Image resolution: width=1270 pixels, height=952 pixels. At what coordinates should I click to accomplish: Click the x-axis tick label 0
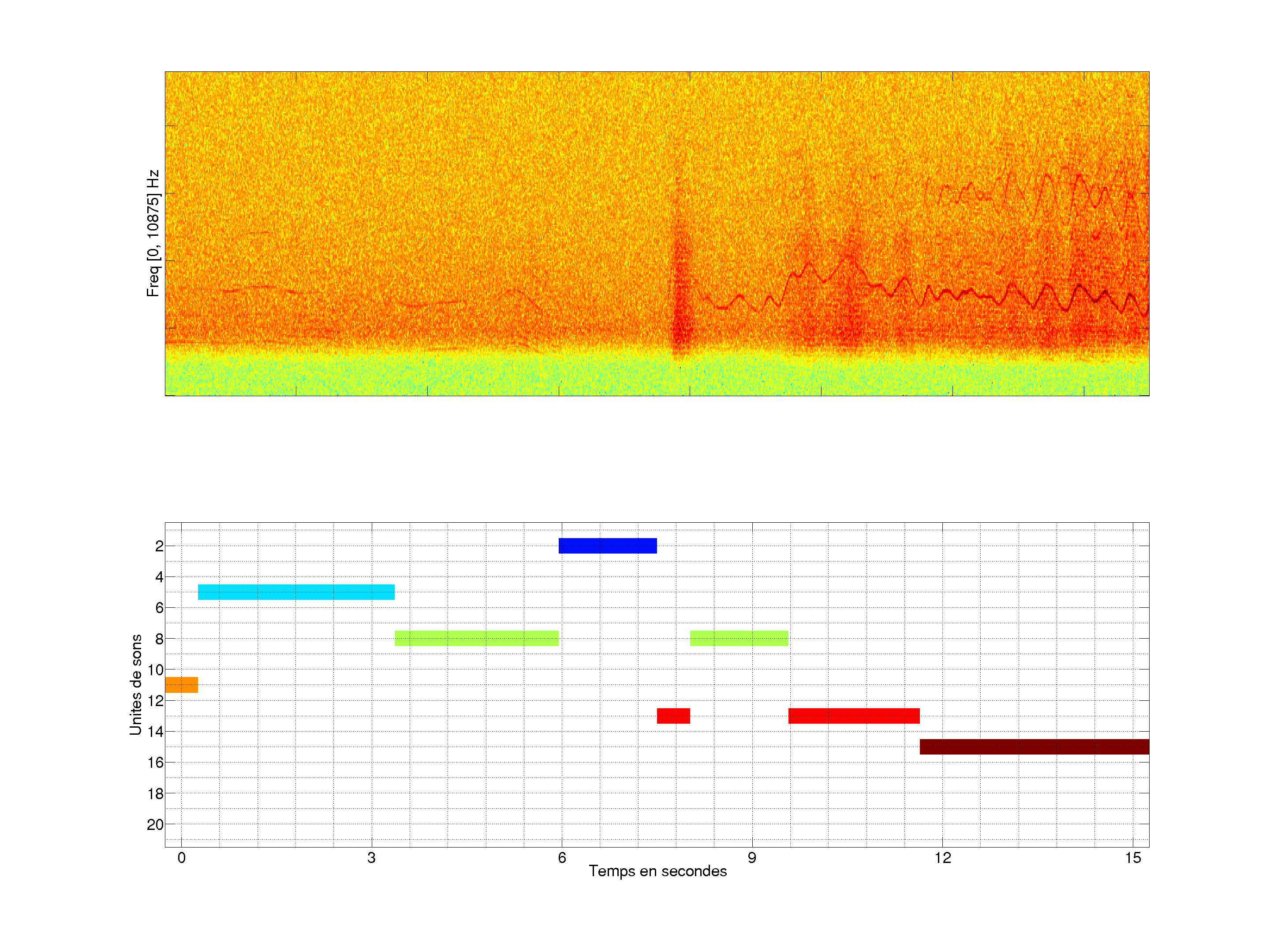[x=181, y=858]
